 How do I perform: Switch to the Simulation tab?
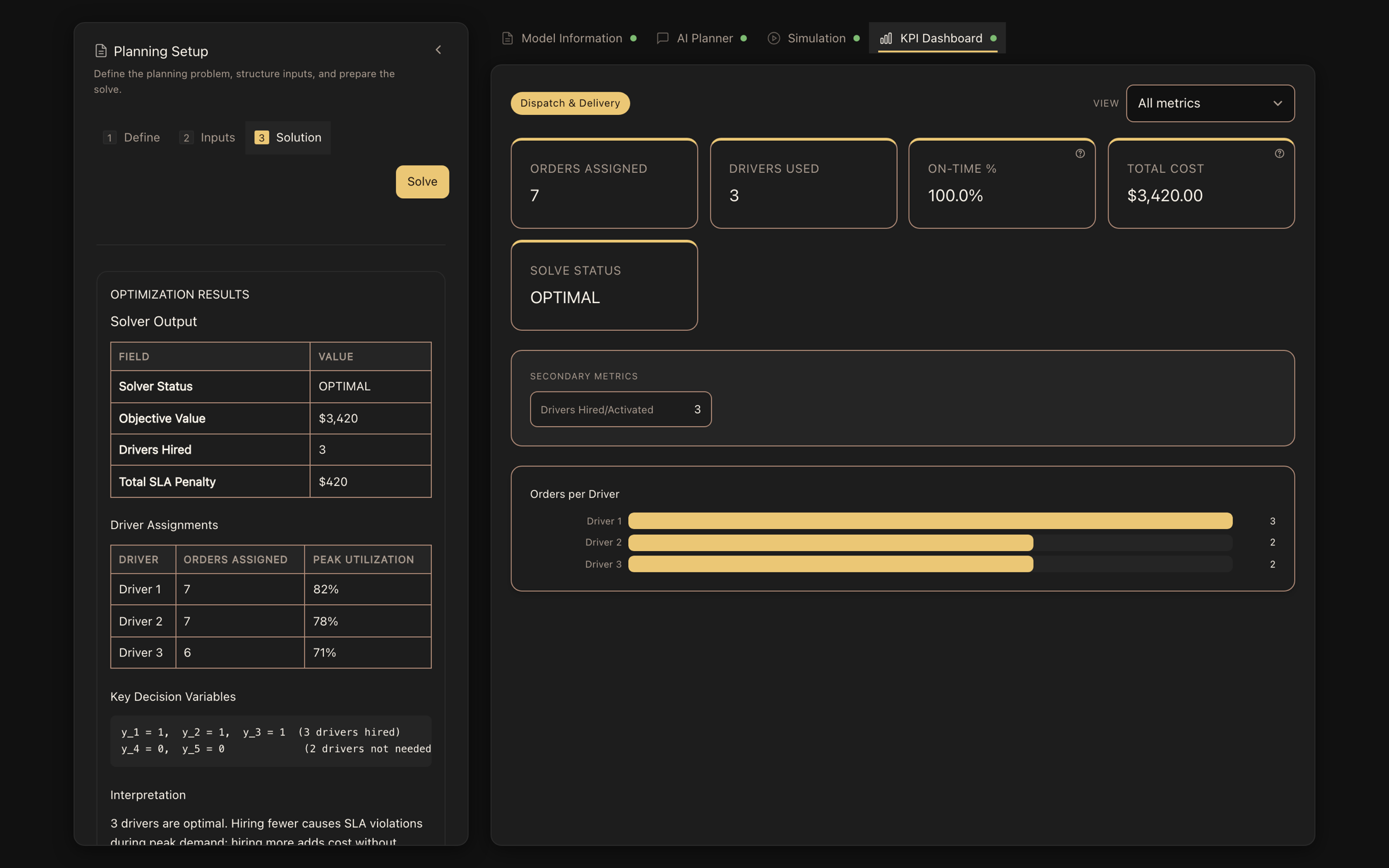click(813, 39)
